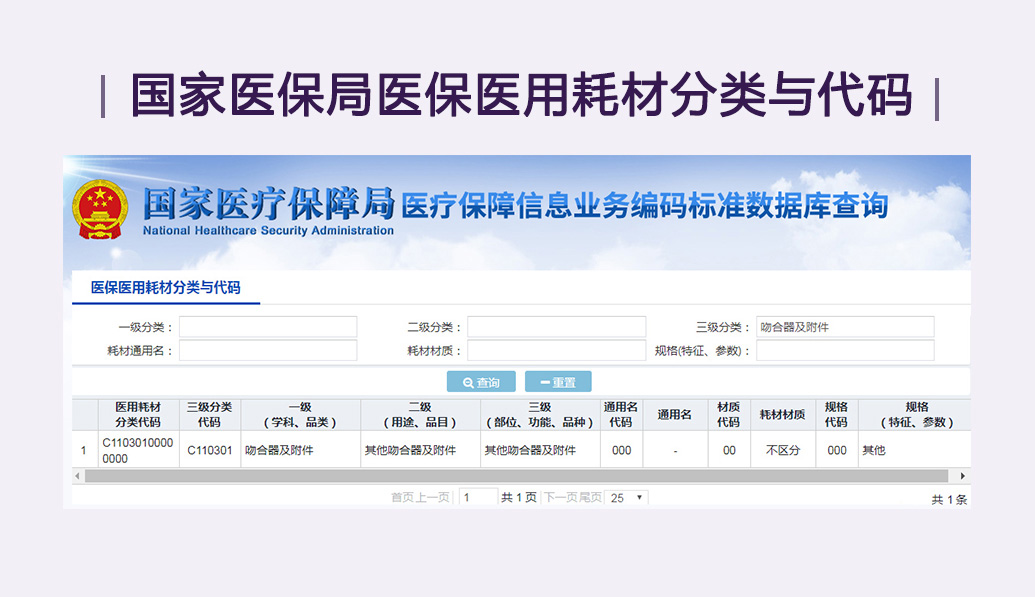
Task: Click the horizontal scrollbar right arrow
Action: tap(963, 476)
